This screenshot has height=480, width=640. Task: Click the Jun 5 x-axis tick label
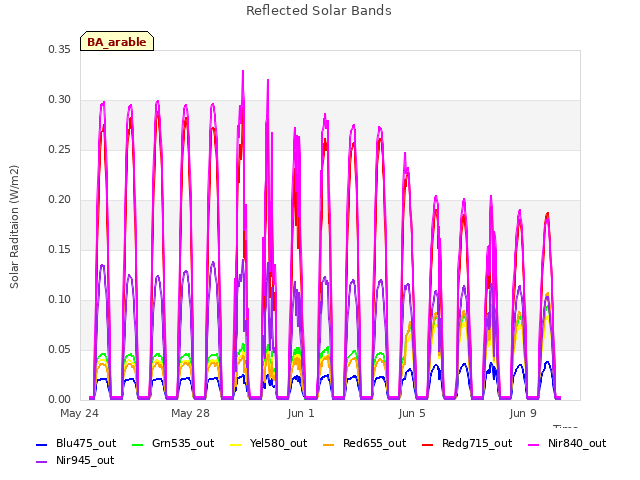(x=412, y=413)
